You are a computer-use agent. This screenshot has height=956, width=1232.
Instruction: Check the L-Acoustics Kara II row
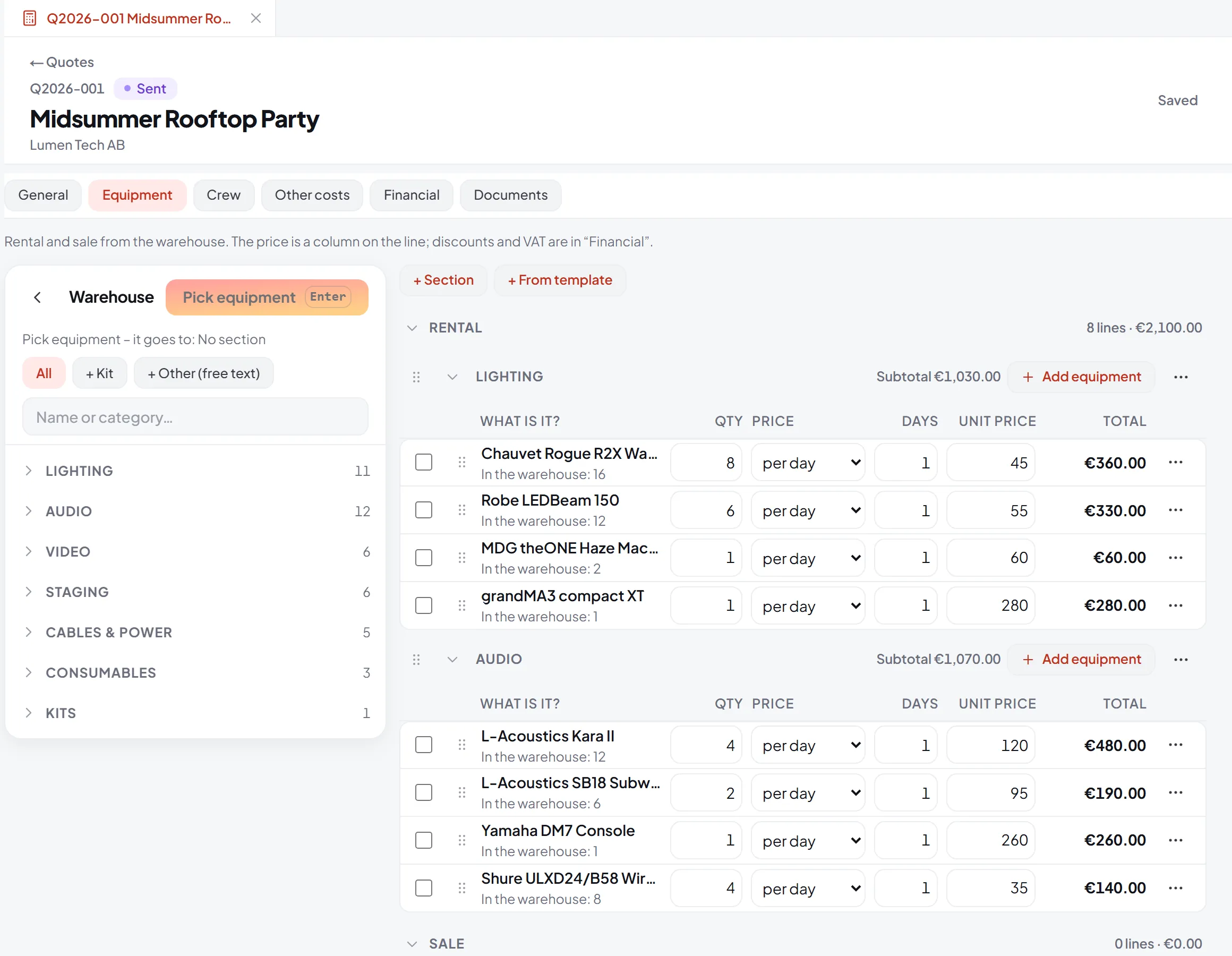pos(424,745)
